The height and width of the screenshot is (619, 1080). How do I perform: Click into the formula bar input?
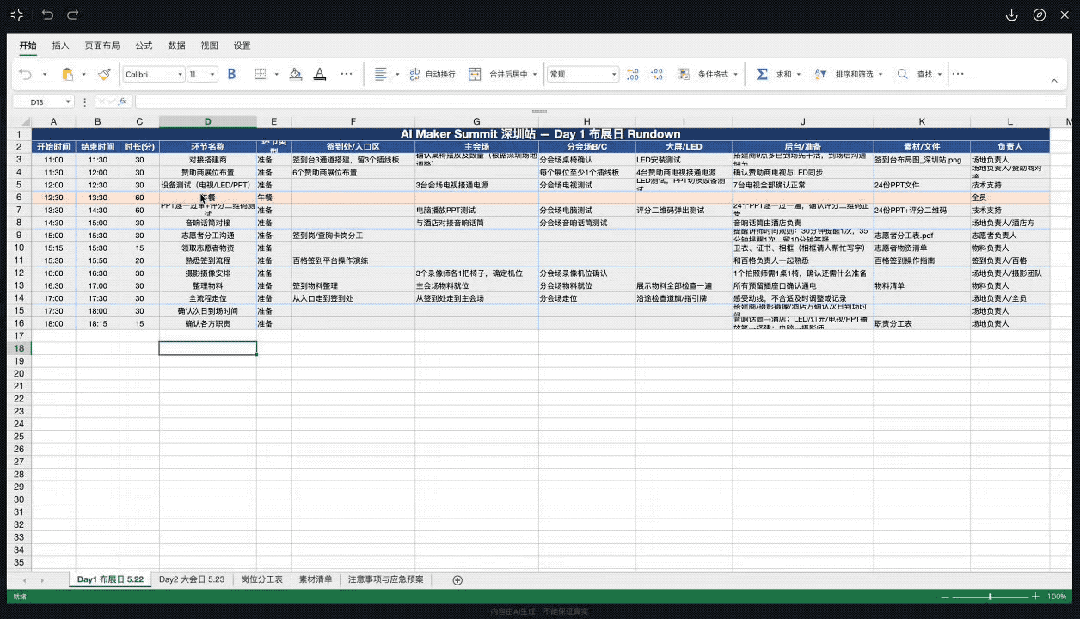point(600,102)
